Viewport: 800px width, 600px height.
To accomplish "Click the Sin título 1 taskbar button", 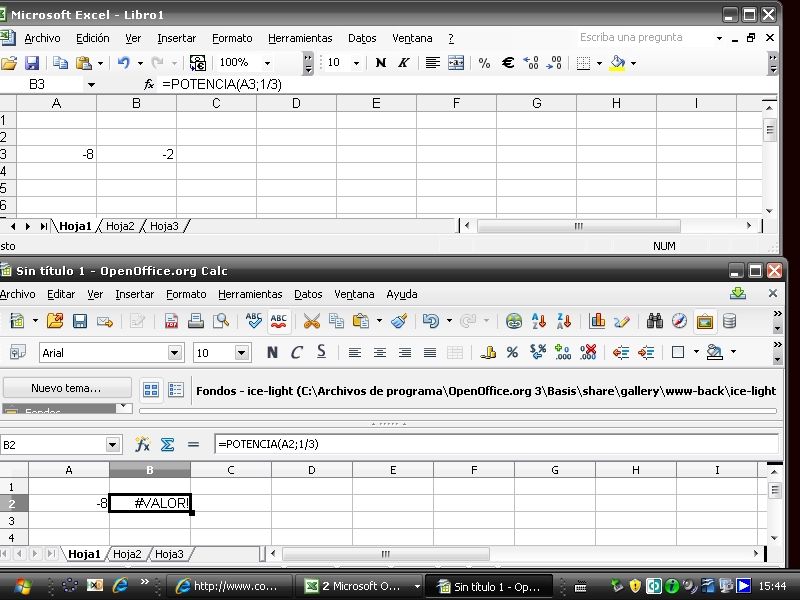I will point(490,586).
